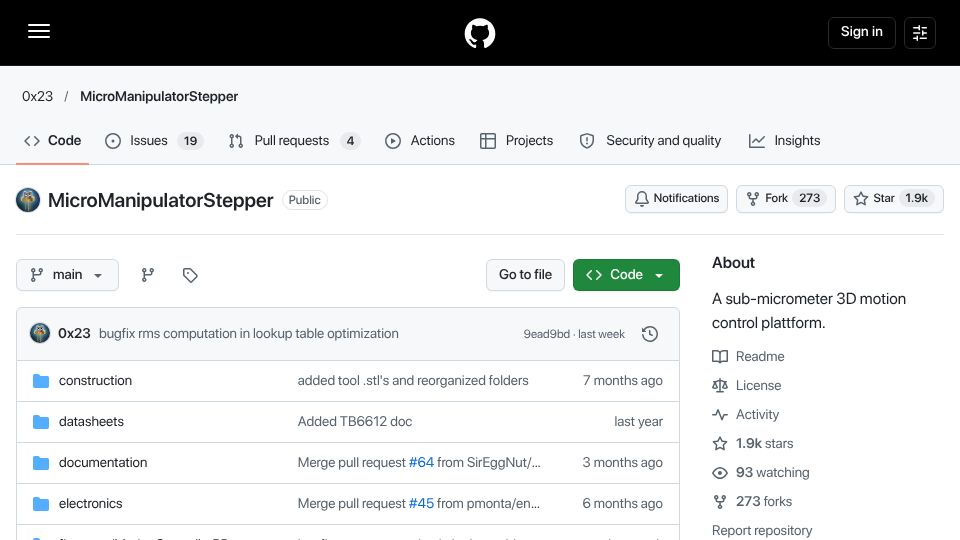Open commit 'added tool .stl's and reorganized folders'
960x540 pixels.
413,381
